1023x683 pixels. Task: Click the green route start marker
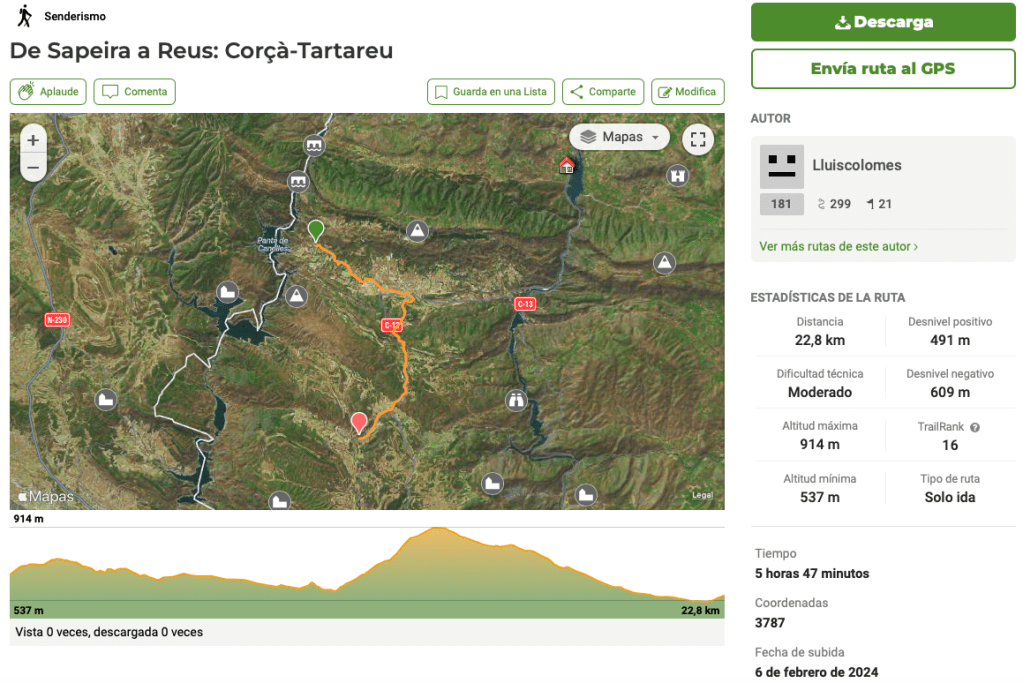[316, 230]
